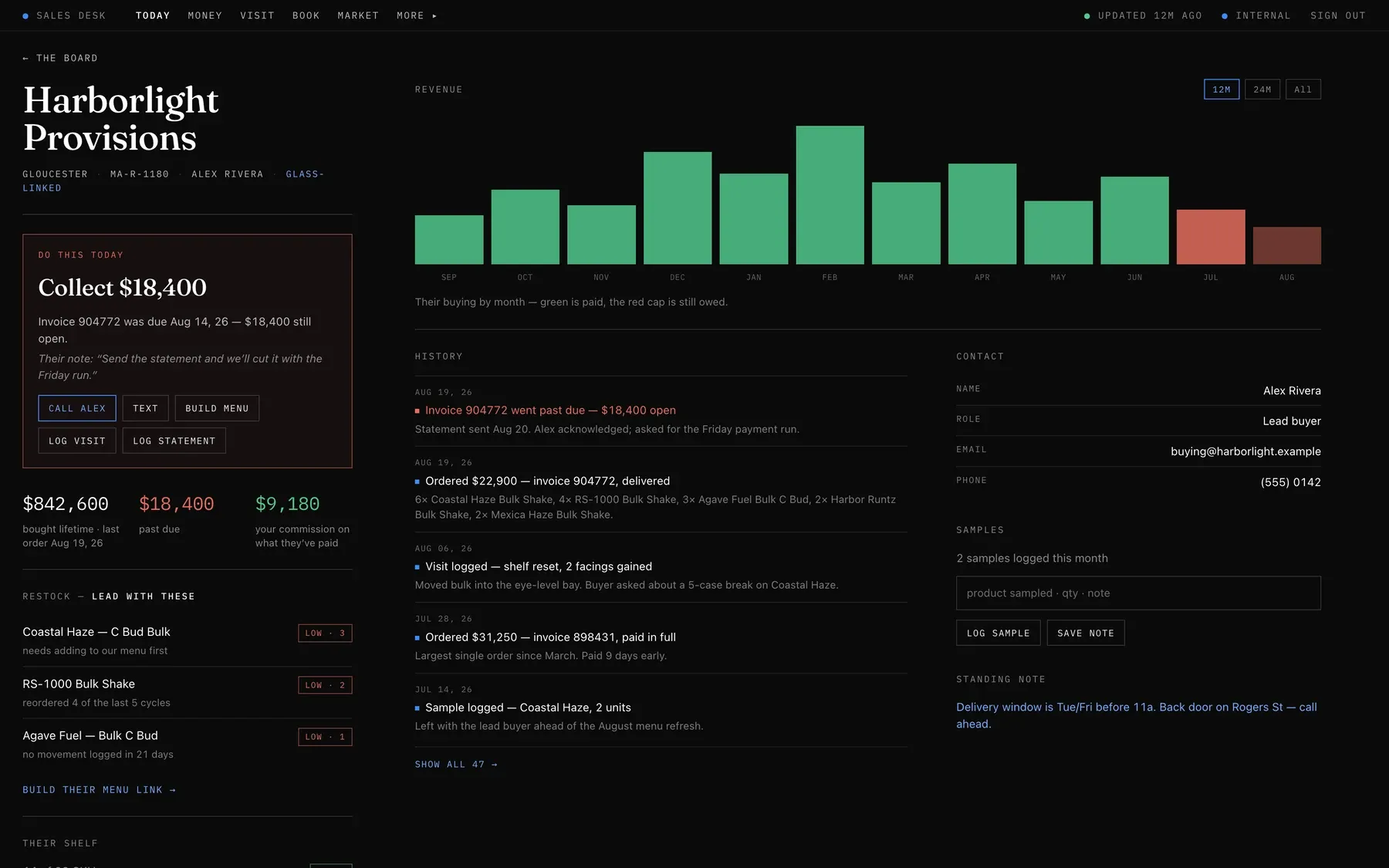Open the past-due invoice 904772 history entry
The image size is (1389, 868).
tap(661, 411)
